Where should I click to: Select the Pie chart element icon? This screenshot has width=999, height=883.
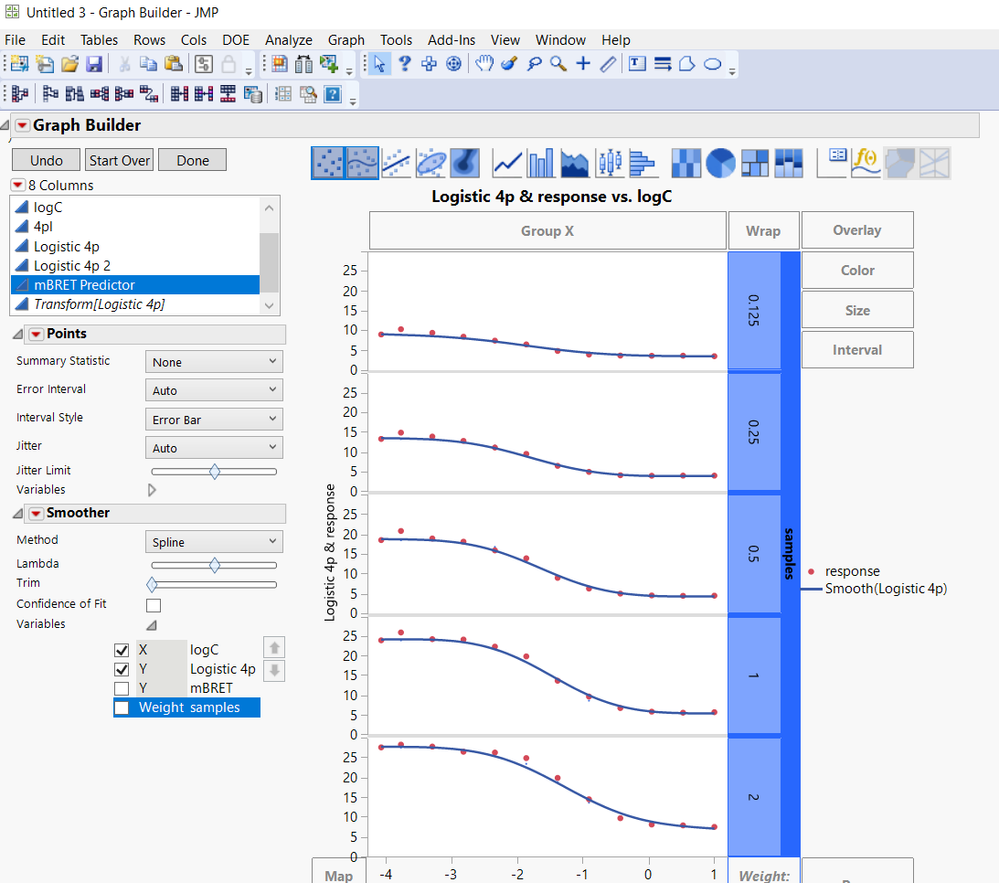coord(720,162)
